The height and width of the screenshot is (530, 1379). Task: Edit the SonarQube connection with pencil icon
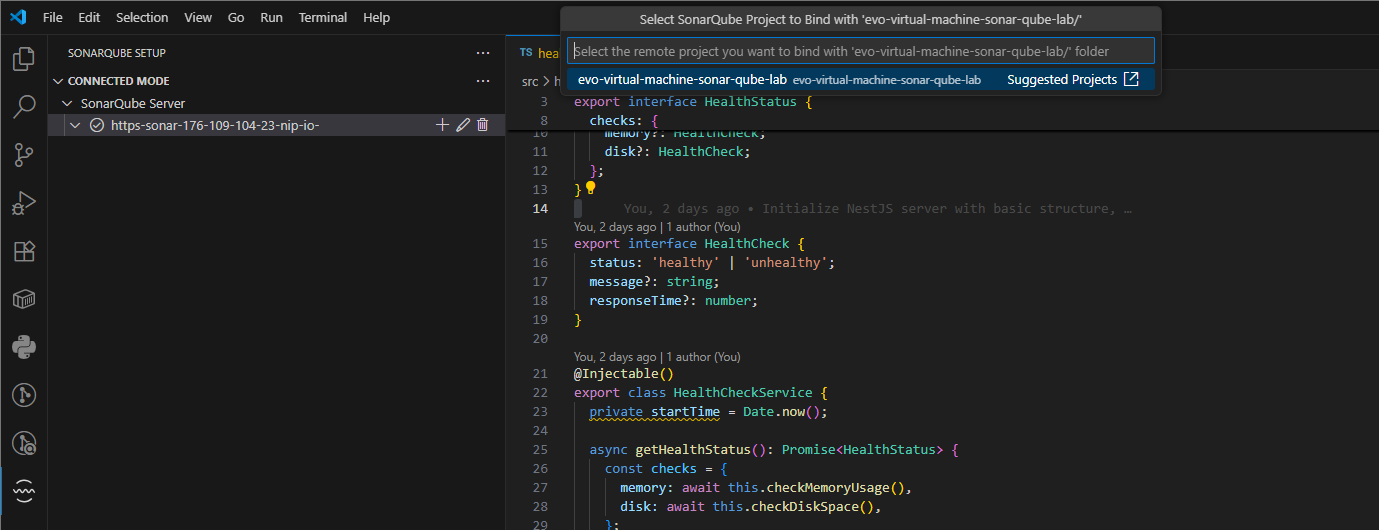pos(463,125)
